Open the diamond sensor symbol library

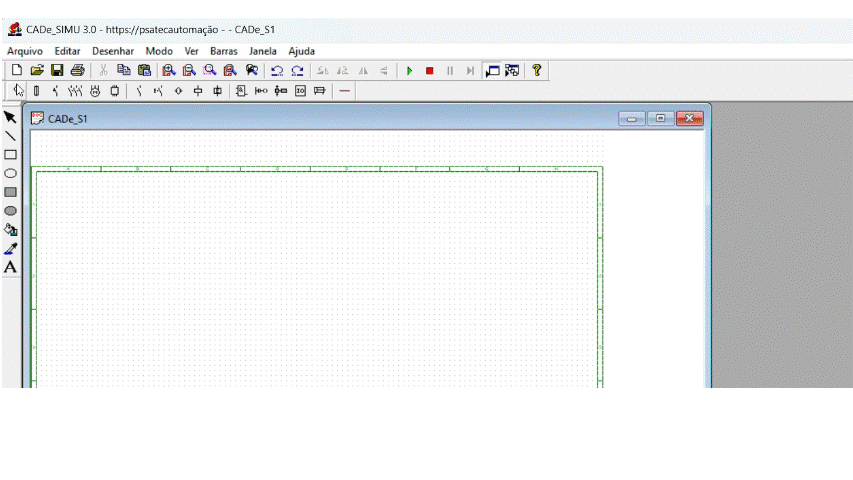point(178,91)
